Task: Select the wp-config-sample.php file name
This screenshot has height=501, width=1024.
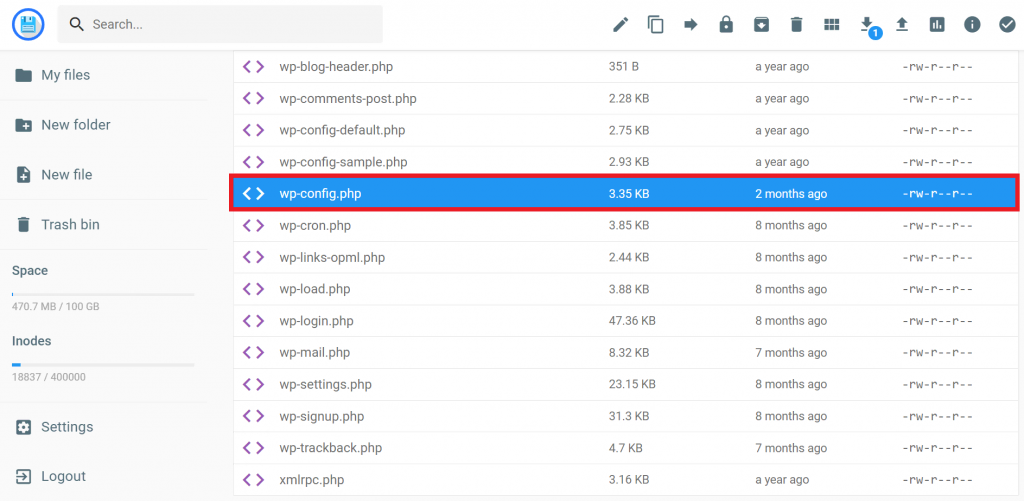Action: [x=344, y=162]
